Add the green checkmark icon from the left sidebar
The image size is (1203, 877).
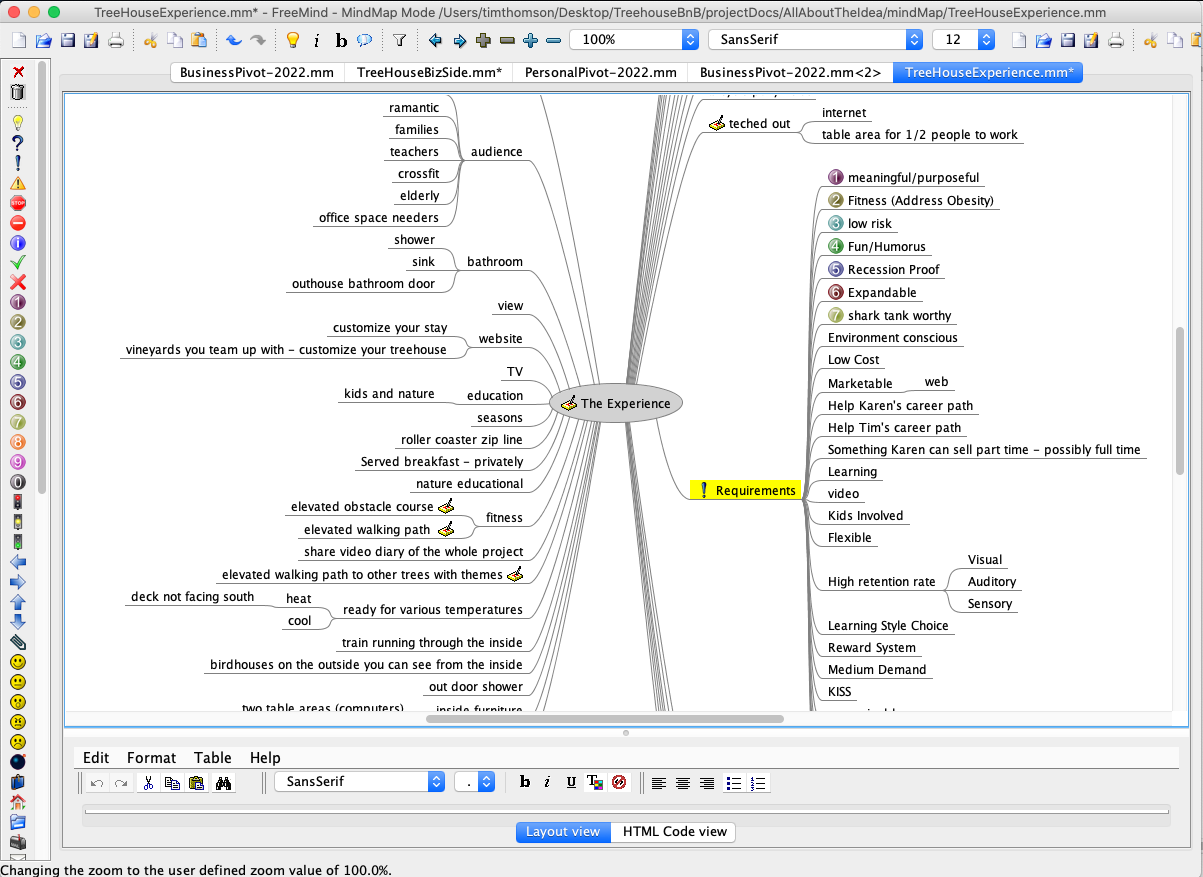coord(17,263)
